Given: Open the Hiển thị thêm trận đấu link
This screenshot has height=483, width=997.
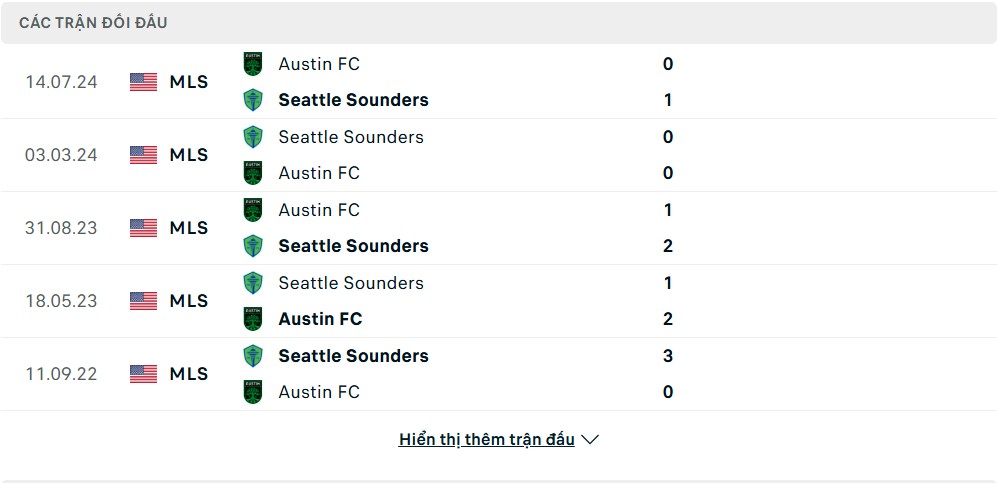Looking at the screenshot, I should pyautogui.click(x=486, y=439).
